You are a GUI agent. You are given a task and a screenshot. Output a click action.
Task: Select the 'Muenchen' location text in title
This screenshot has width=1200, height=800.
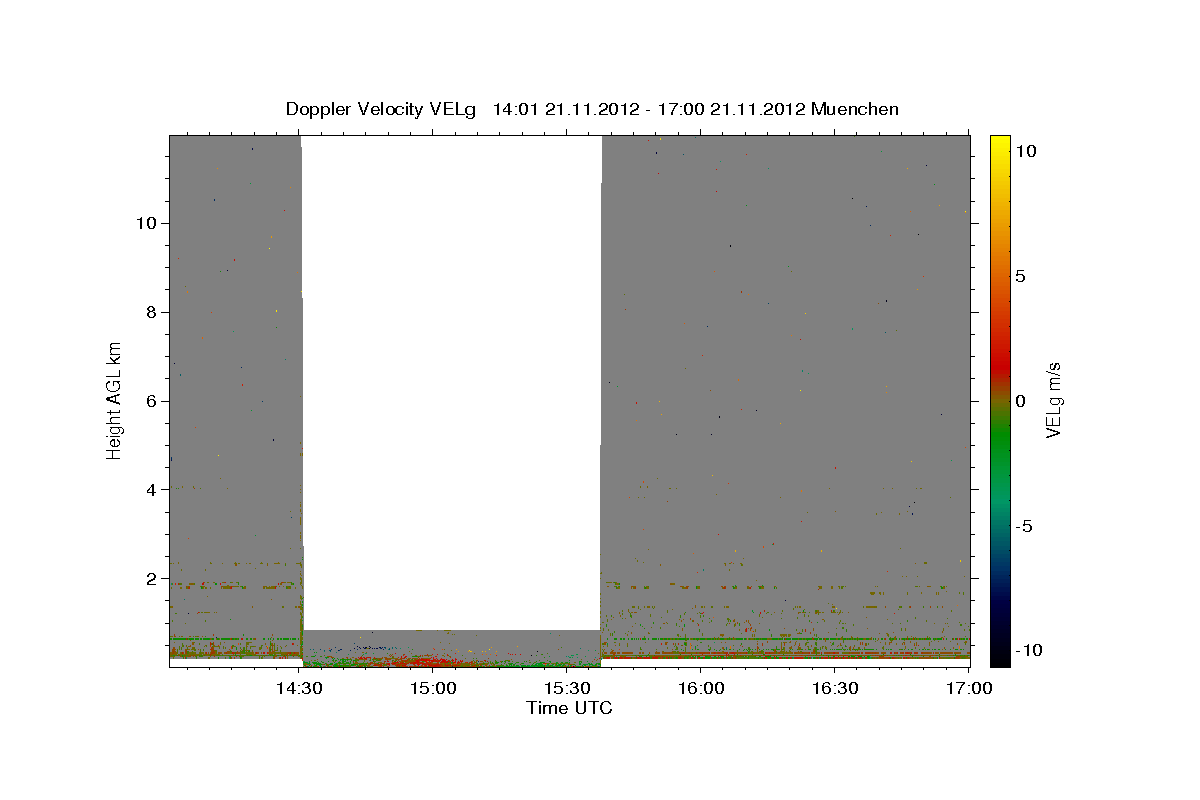[x=855, y=109]
